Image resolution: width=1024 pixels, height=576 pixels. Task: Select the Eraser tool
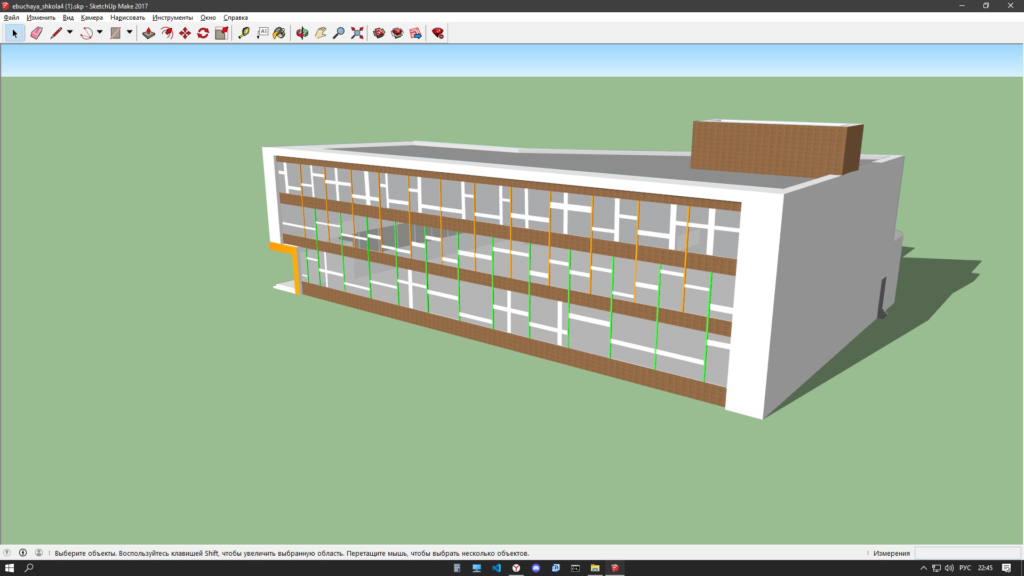pyautogui.click(x=37, y=33)
